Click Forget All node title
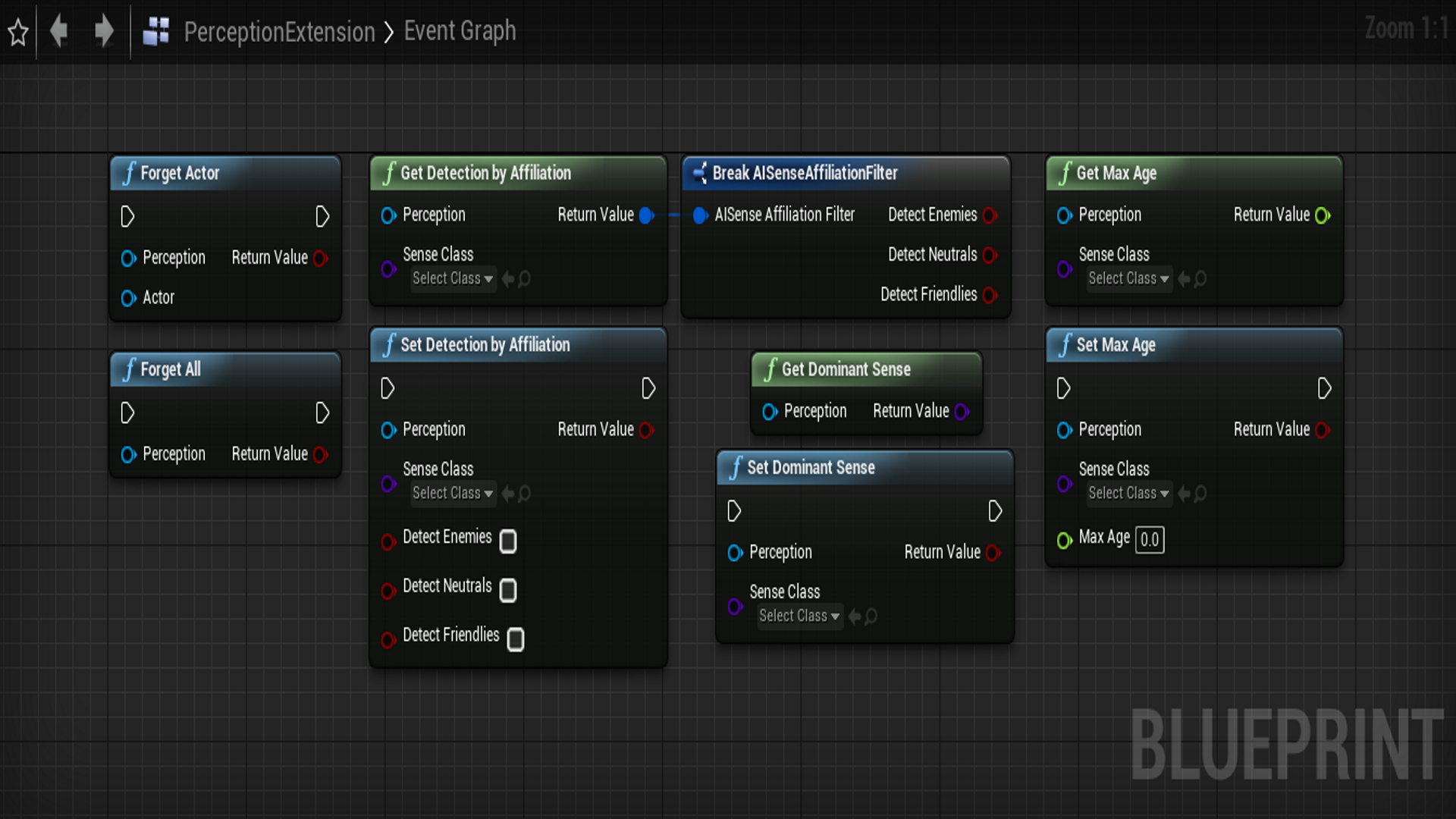 [171, 369]
